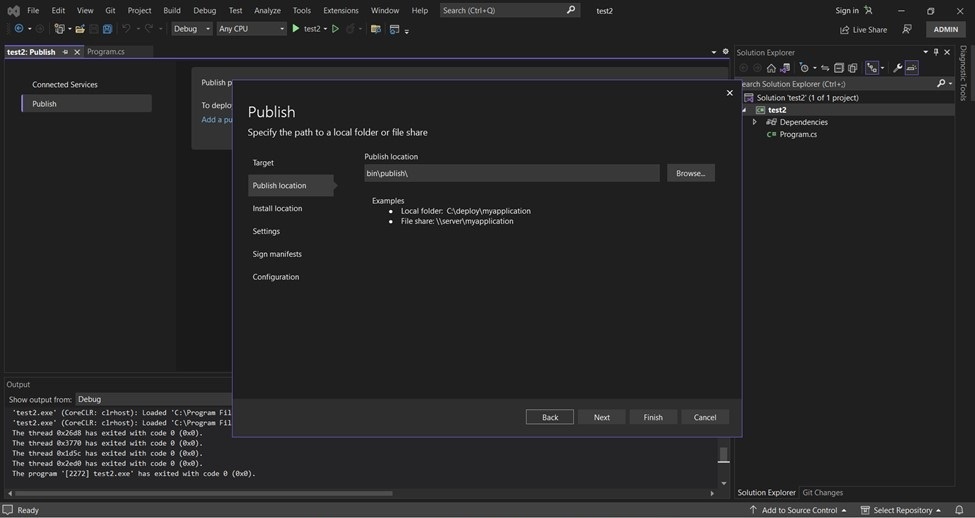Click the Search (Ctrl+Q) box
This screenshot has width=975, height=518.
click(510, 11)
